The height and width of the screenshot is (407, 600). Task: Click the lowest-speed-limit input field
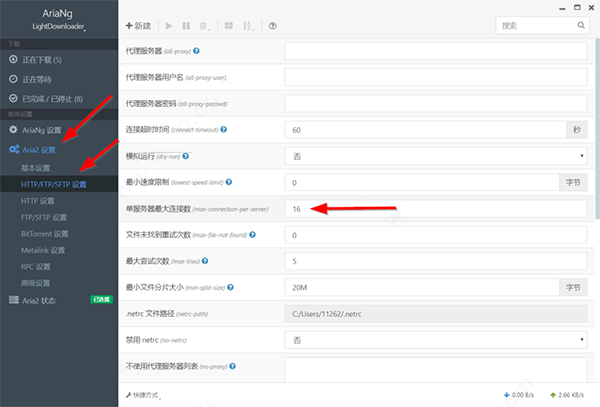pos(422,182)
